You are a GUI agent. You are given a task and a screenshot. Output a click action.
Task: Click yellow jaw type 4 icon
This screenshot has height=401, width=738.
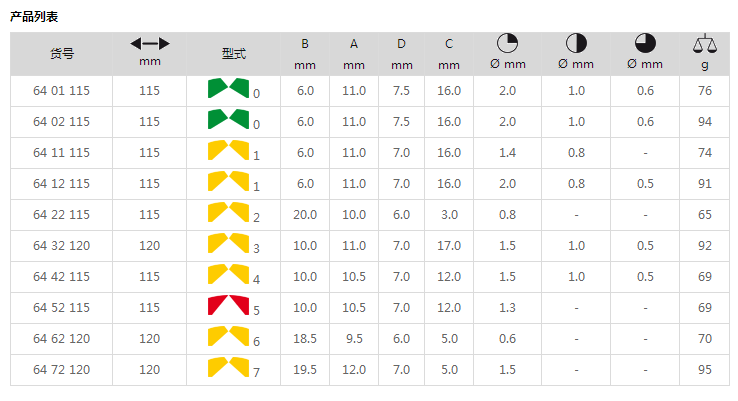click(x=228, y=274)
